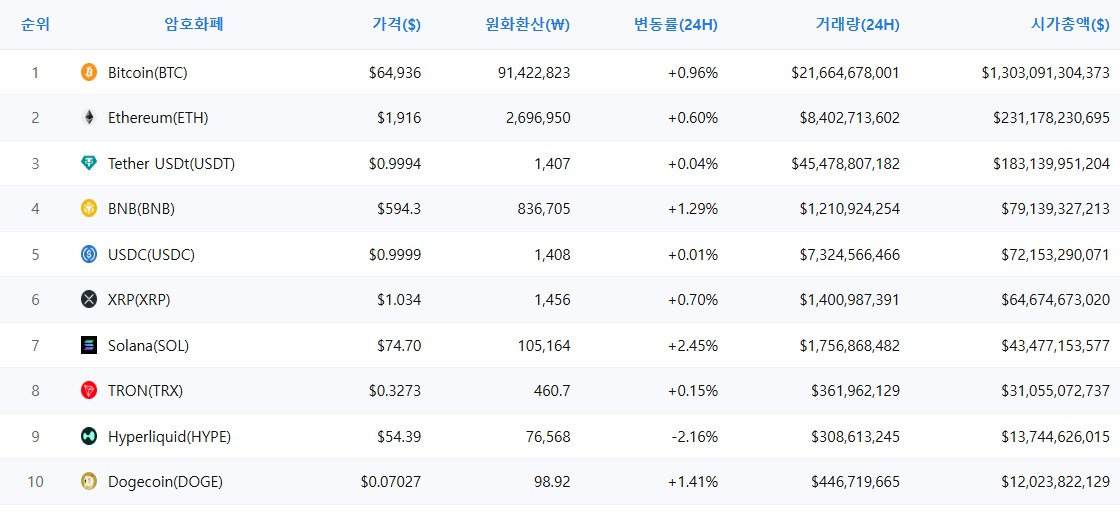Viewport: 1120px width, 514px height.
Task: Click Solana won value 105,164
Action: (x=544, y=346)
